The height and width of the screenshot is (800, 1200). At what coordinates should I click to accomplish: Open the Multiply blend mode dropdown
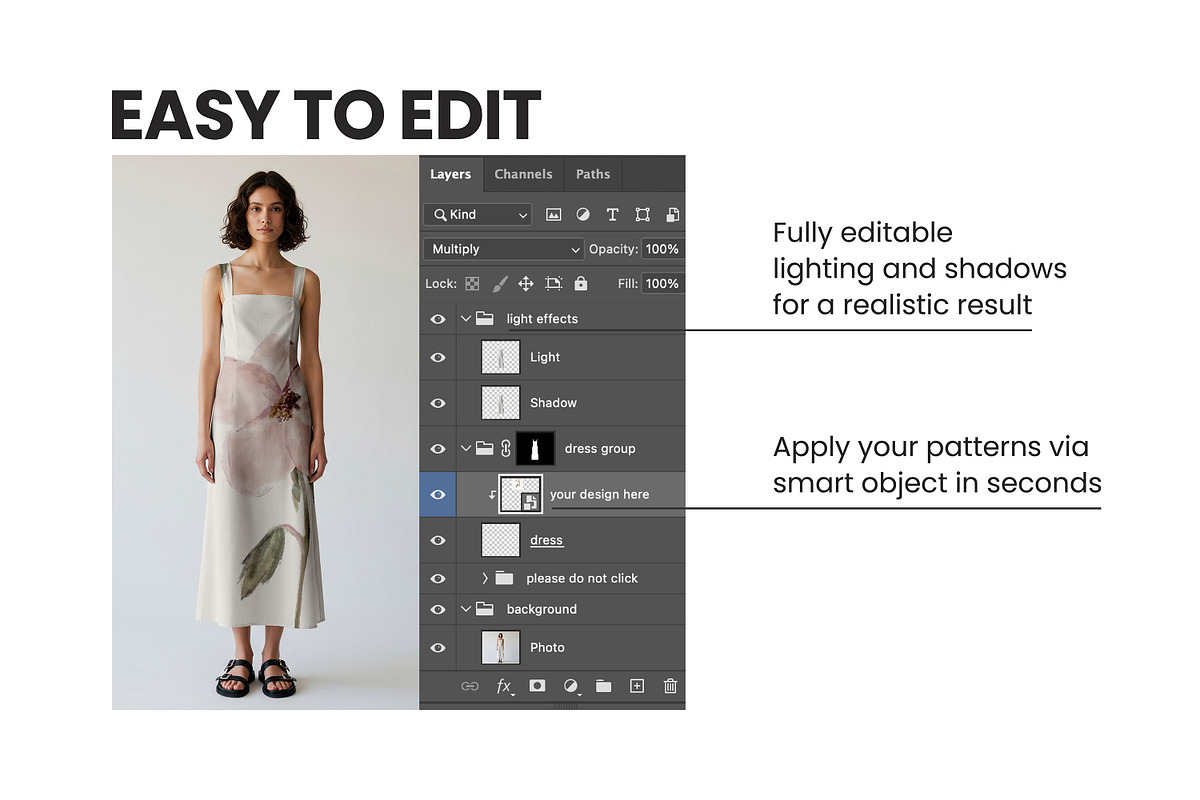pyautogui.click(x=503, y=249)
